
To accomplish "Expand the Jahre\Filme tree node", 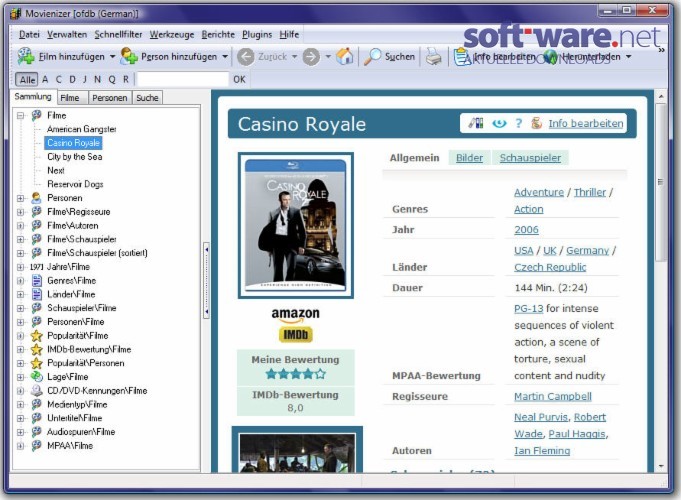I will 20,267.
